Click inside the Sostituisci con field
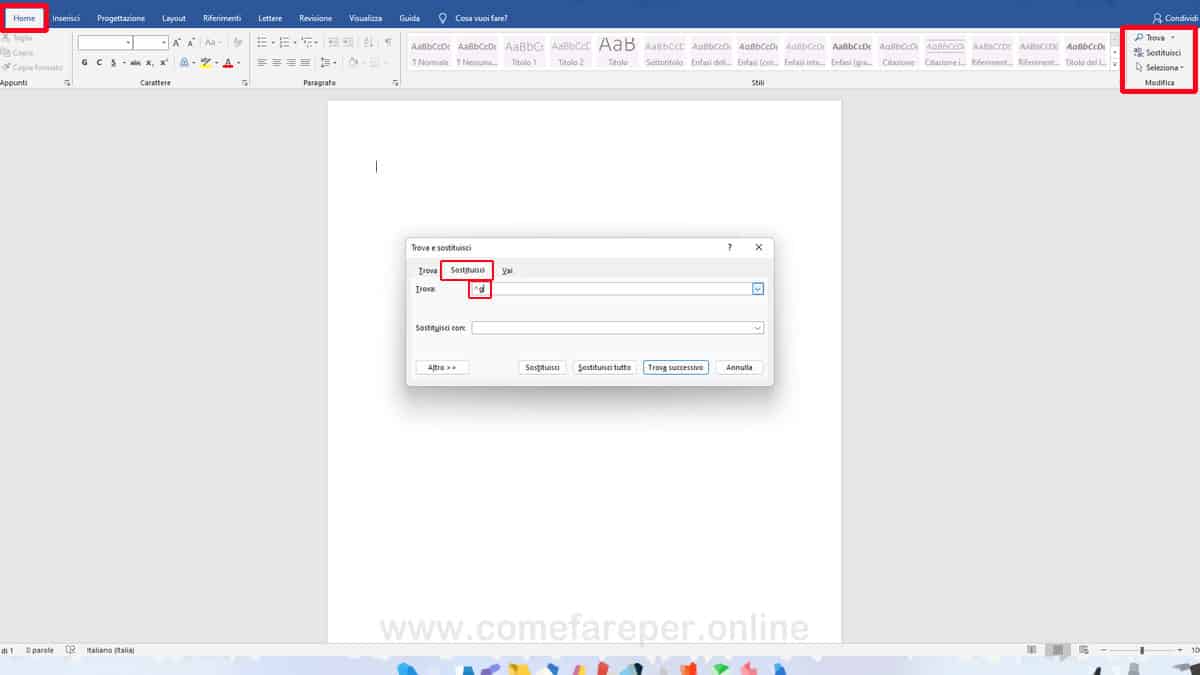The image size is (1200, 675). pos(617,326)
